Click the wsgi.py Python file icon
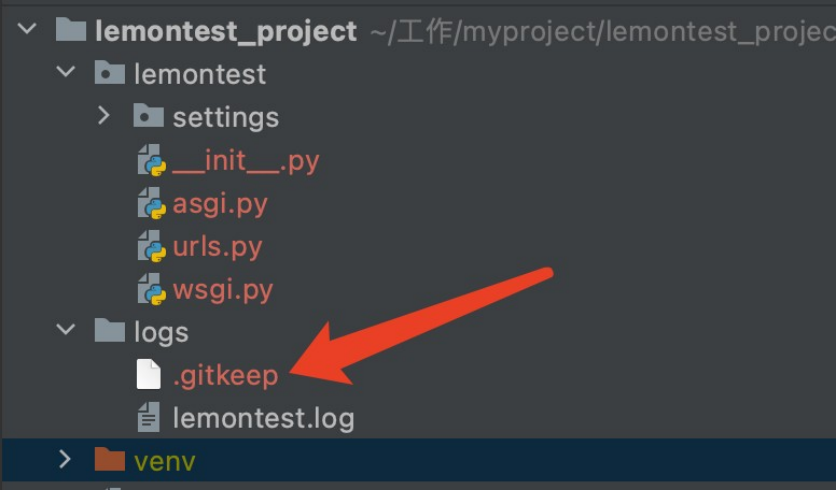The image size is (836, 491). 151,289
